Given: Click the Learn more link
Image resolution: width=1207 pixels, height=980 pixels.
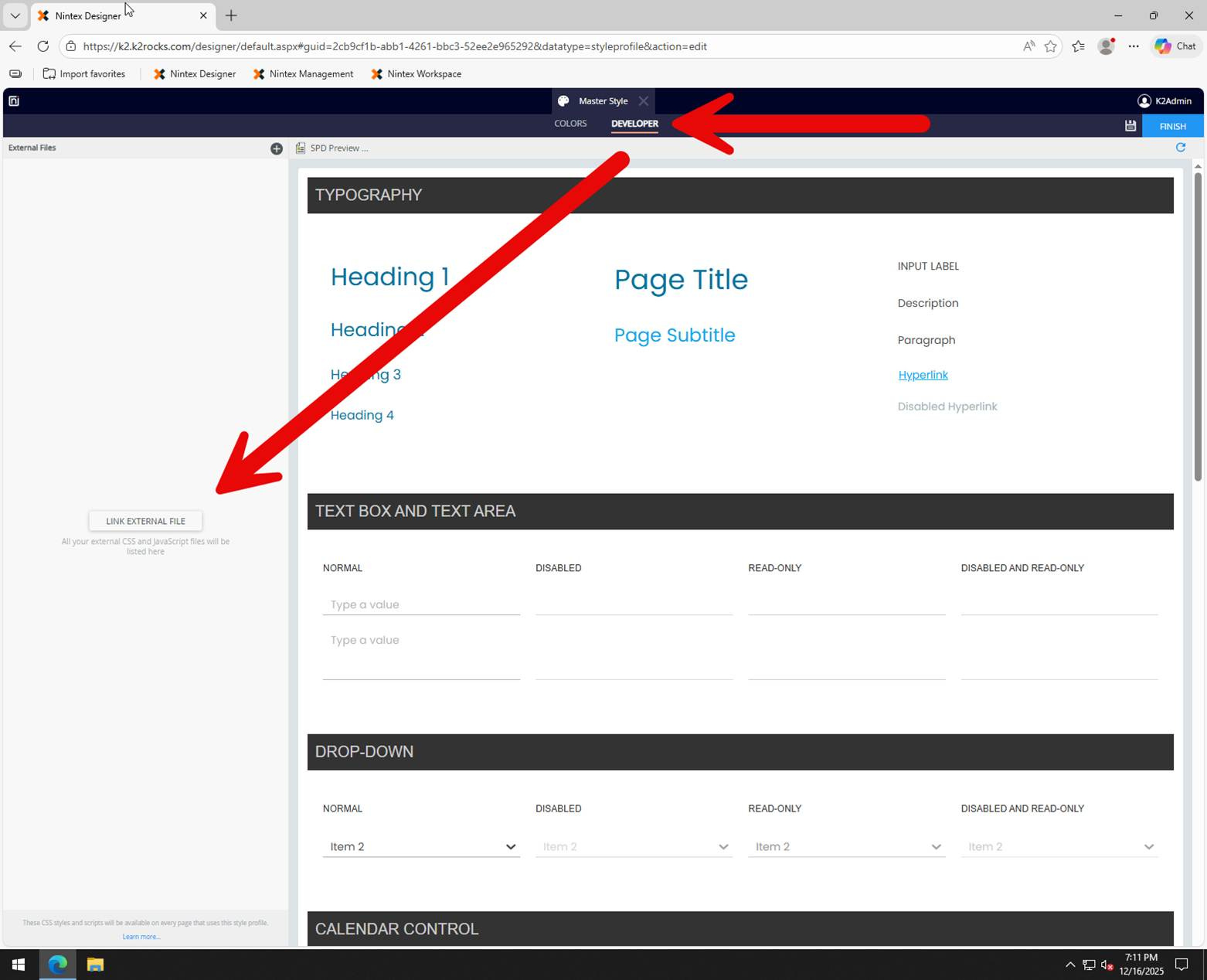Looking at the screenshot, I should [141, 937].
